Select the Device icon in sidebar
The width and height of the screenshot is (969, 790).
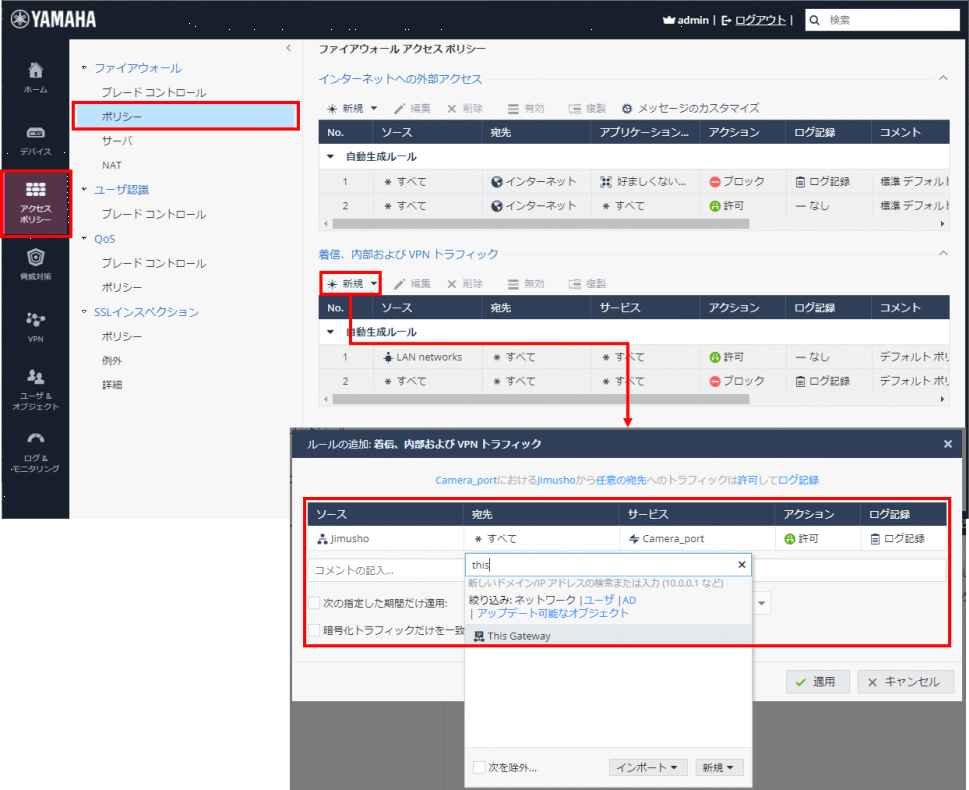tap(35, 133)
